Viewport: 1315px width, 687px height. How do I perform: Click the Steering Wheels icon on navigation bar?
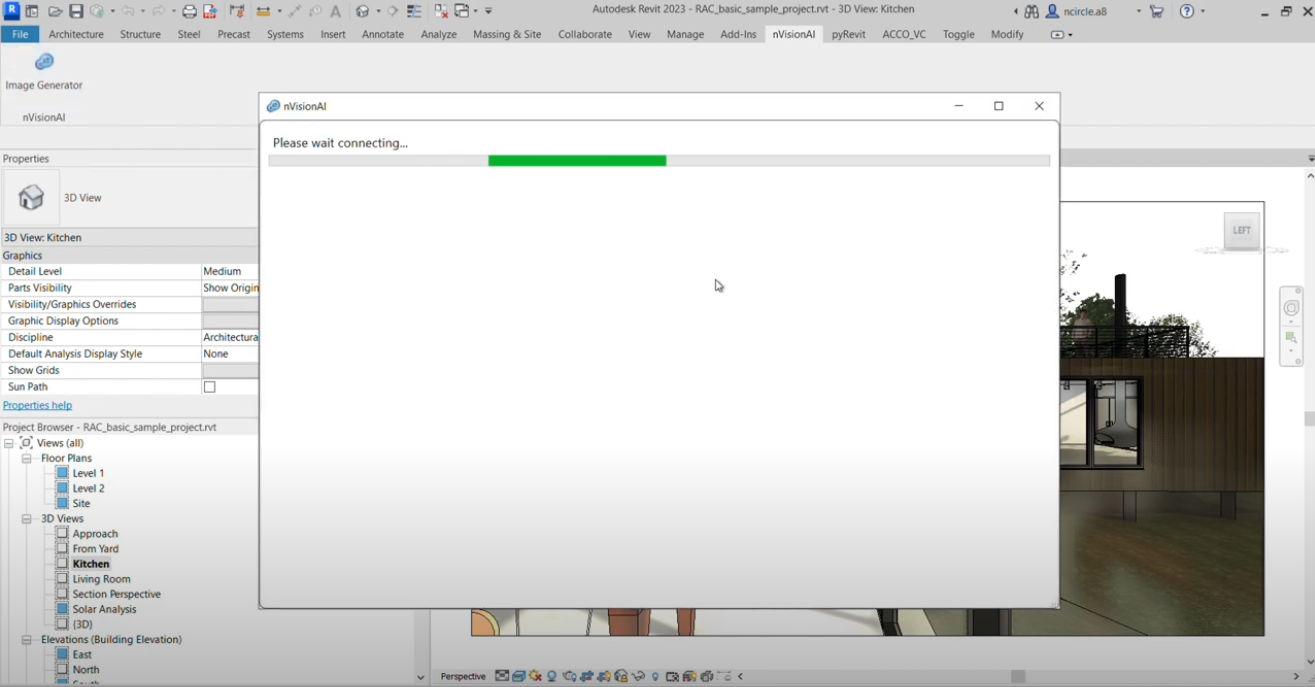(x=1291, y=308)
